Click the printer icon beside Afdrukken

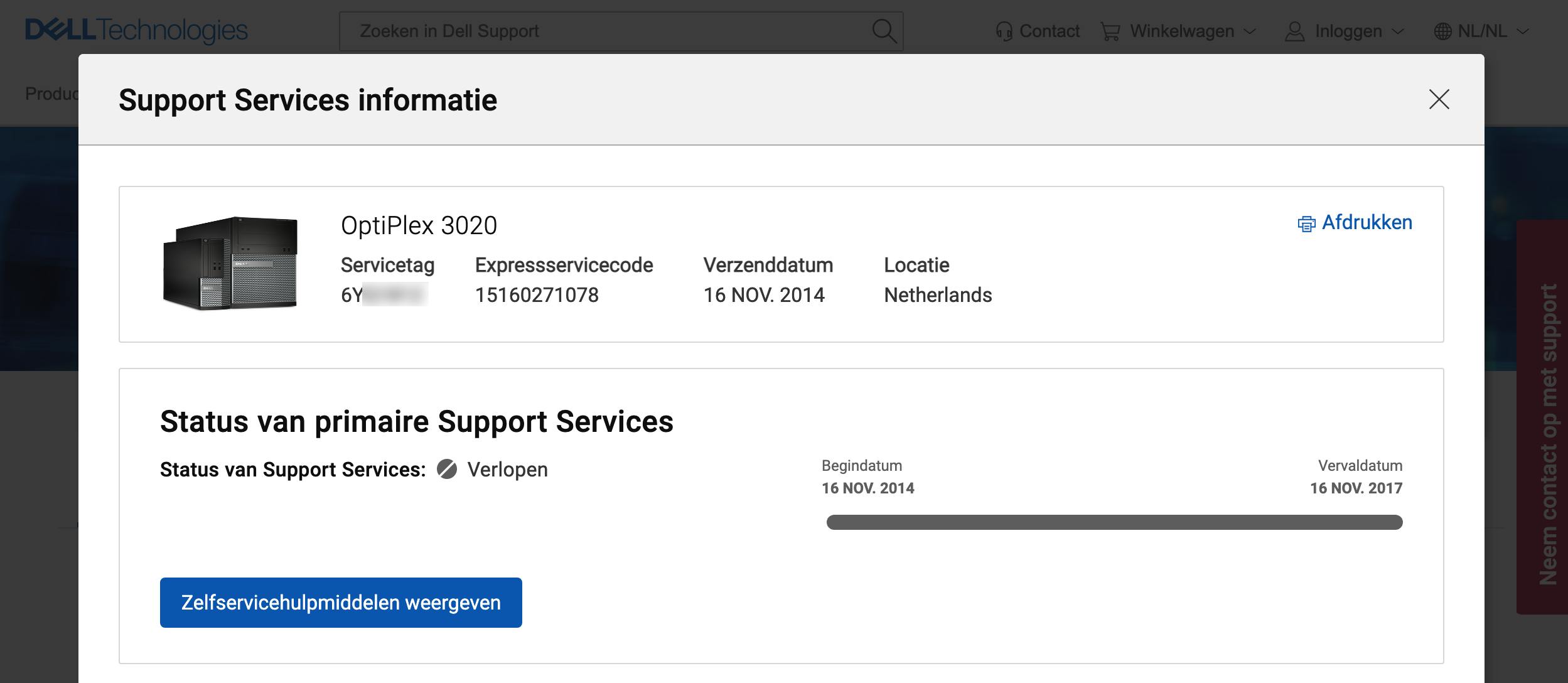1306,223
